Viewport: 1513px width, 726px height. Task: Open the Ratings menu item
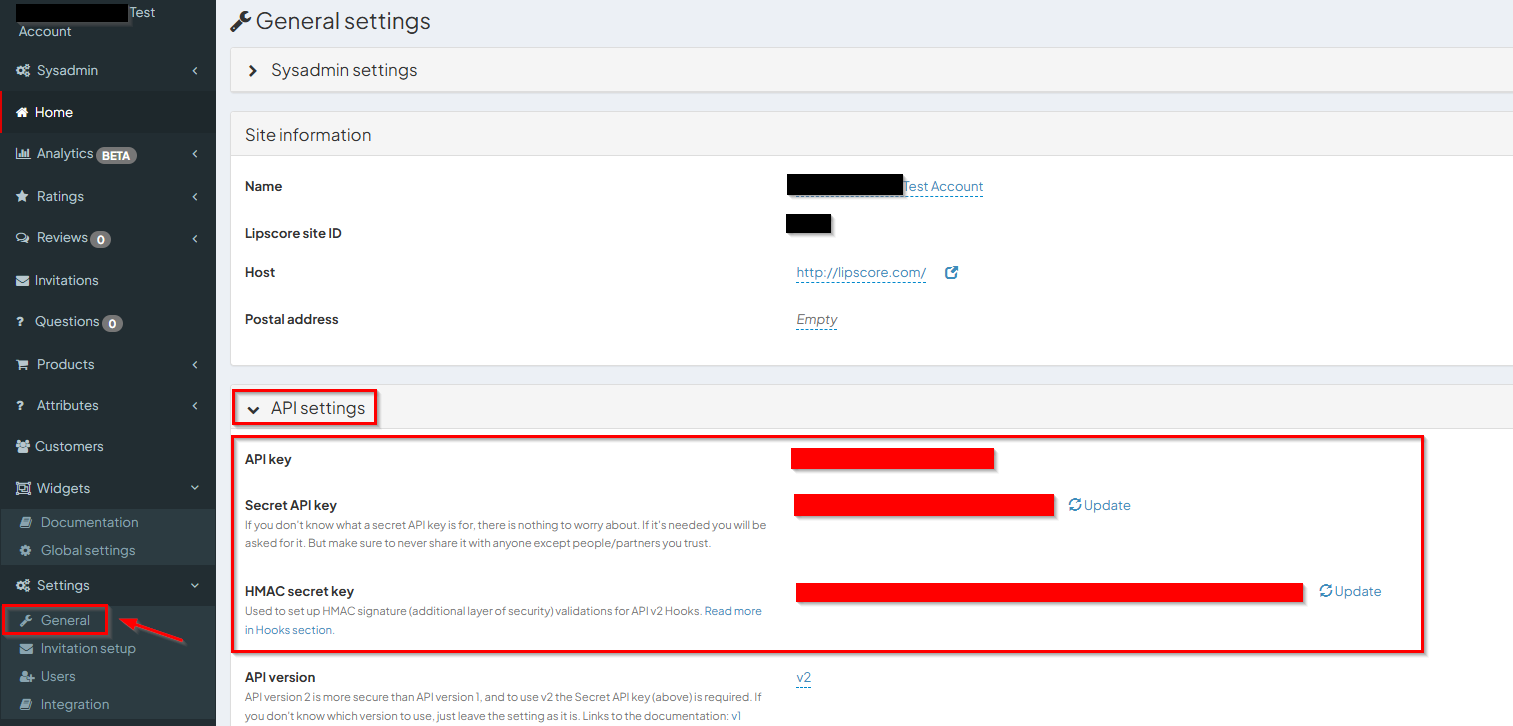[x=60, y=196]
